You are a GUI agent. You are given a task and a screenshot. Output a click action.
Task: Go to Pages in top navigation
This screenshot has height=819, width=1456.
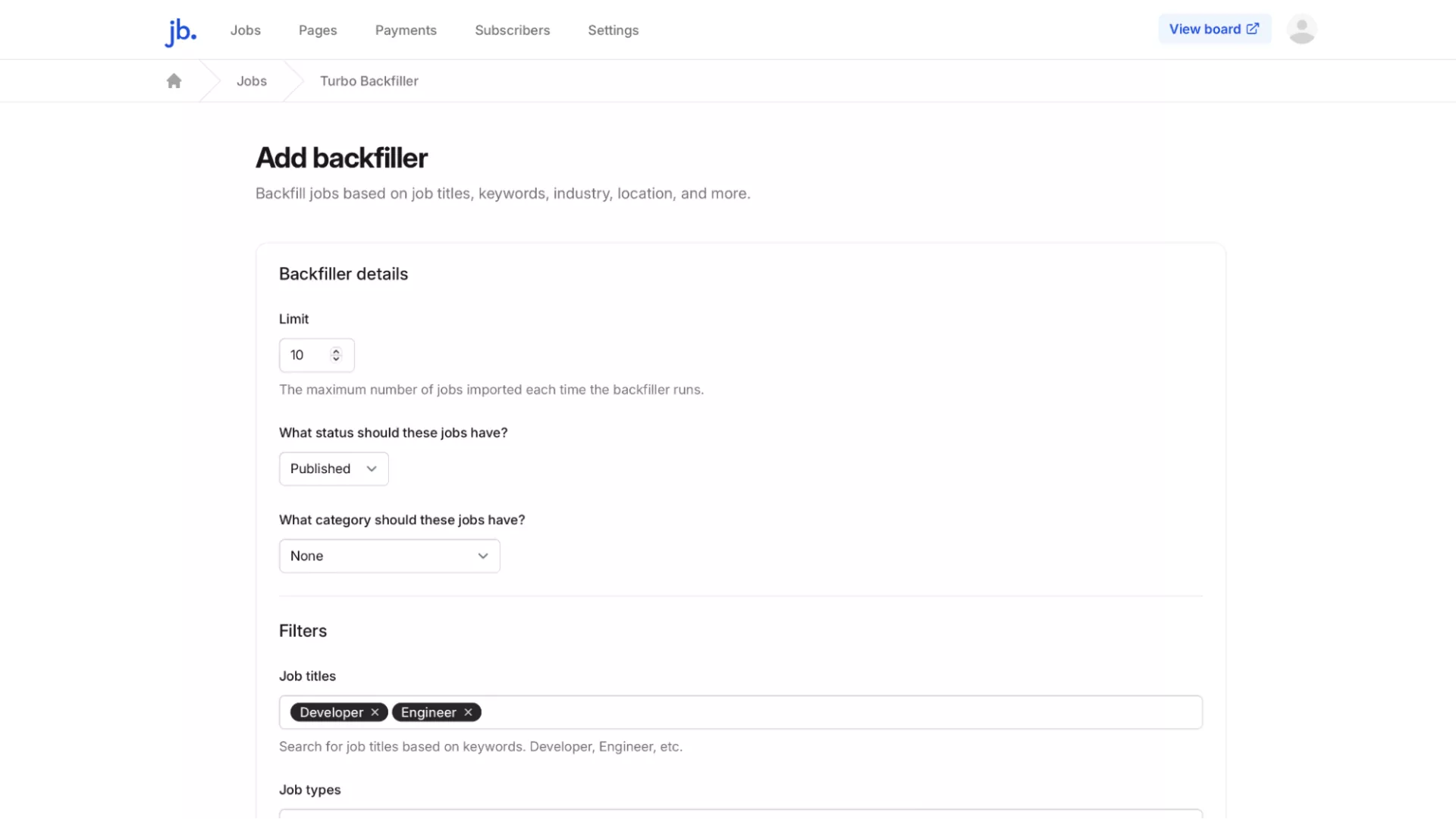[x=318, y=30]
